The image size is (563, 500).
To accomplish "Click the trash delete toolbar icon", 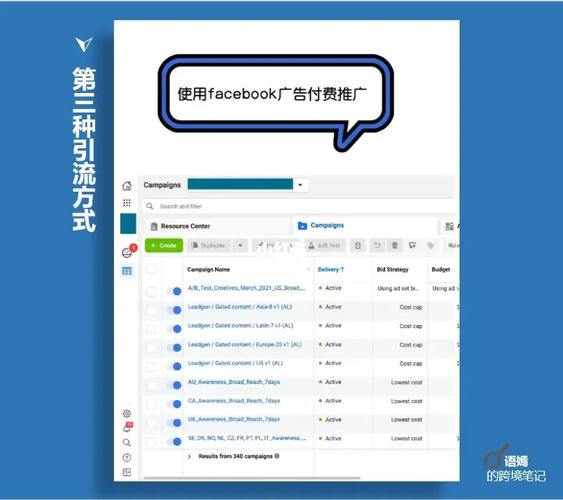I will tap(395, 246).
